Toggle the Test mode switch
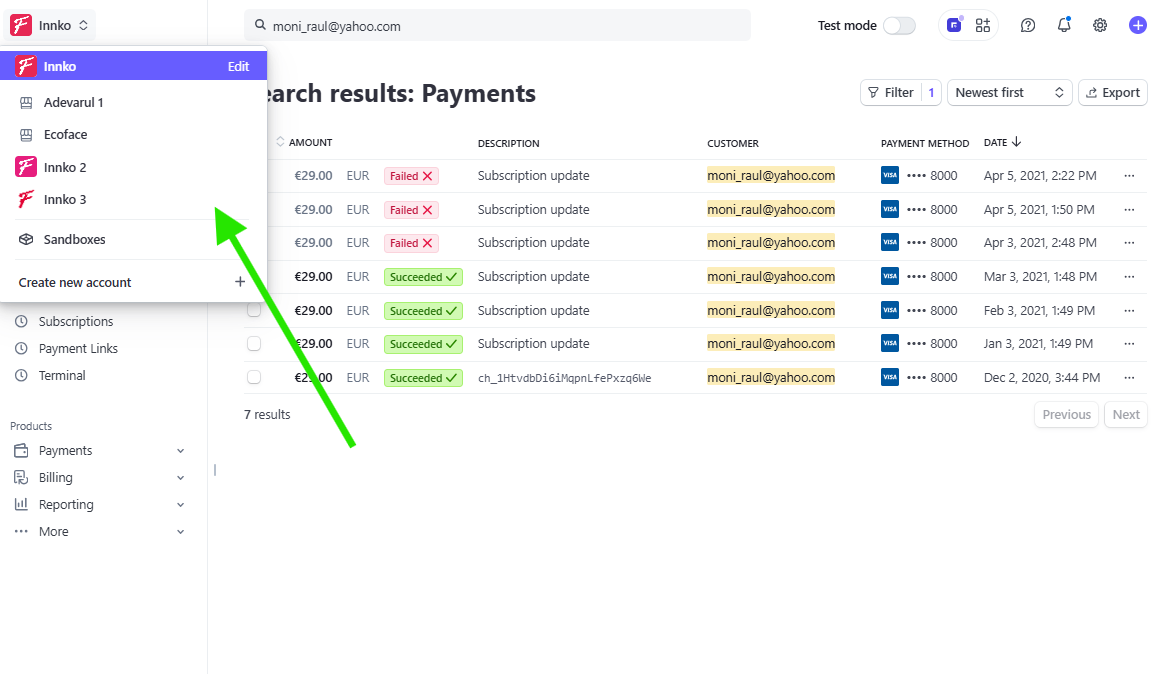This screenshot has height=674, width=1175. [899, 25]
